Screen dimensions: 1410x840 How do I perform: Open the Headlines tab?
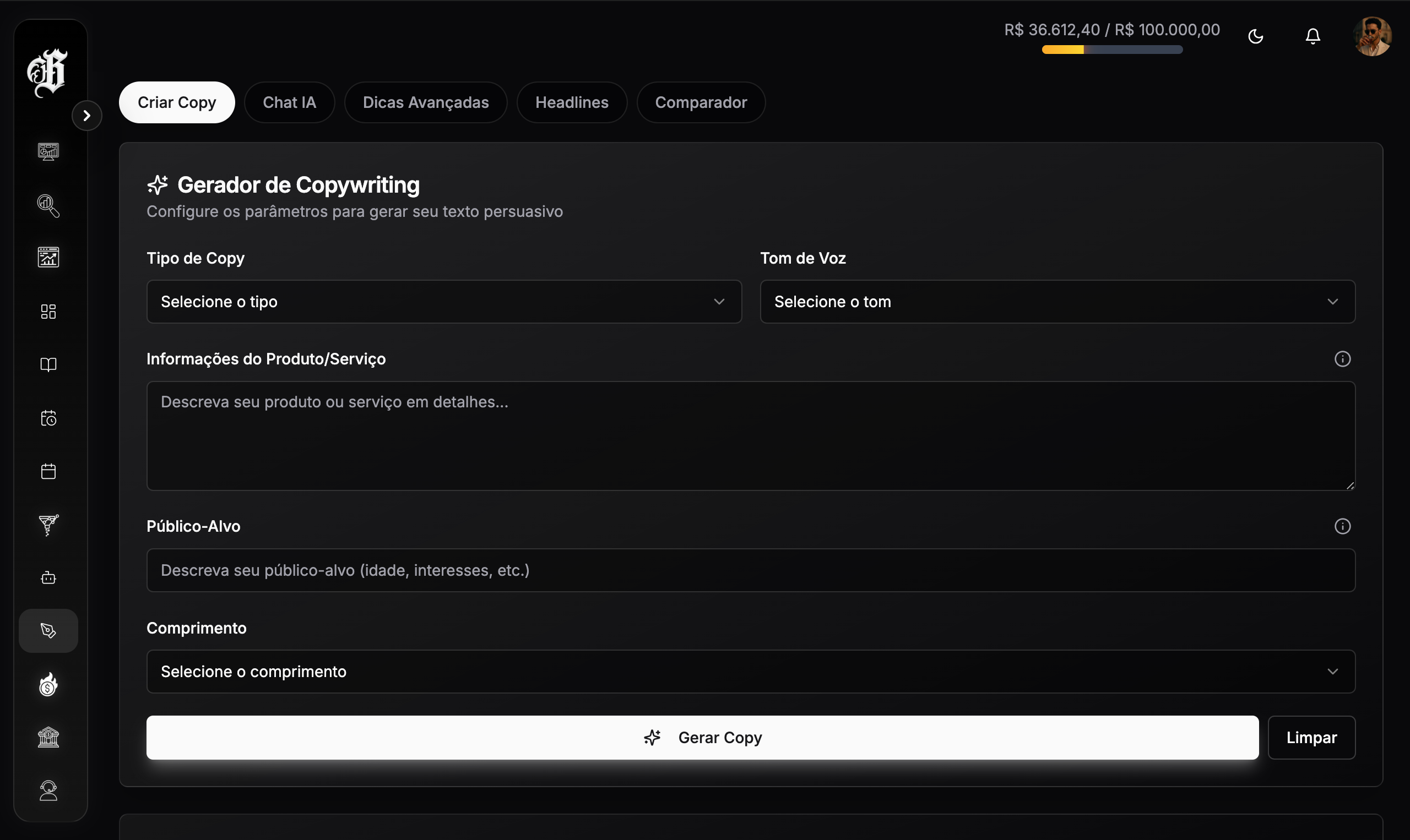571,102
